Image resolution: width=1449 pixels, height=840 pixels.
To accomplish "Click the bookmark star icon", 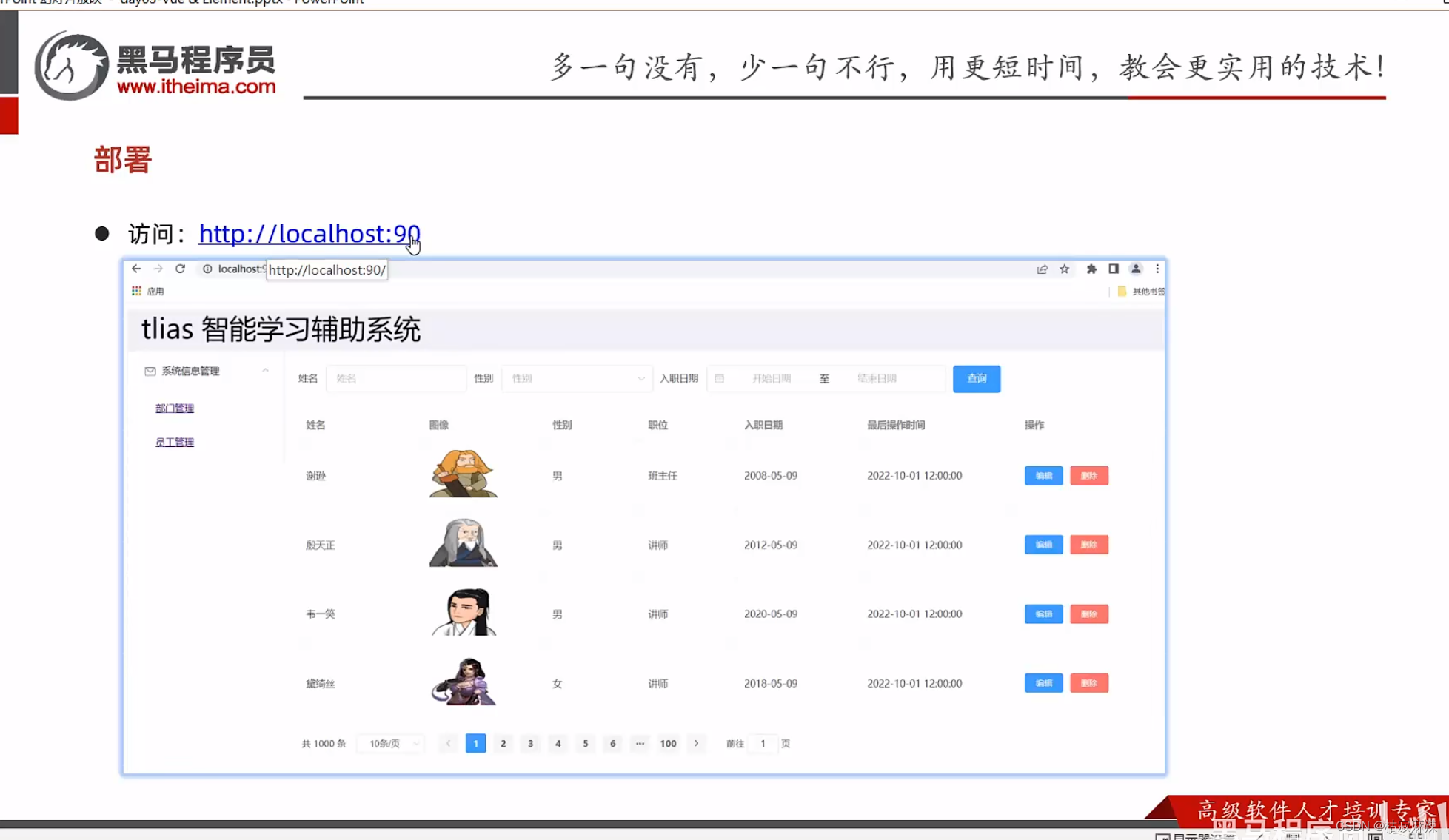I will tap(1064, 269).
